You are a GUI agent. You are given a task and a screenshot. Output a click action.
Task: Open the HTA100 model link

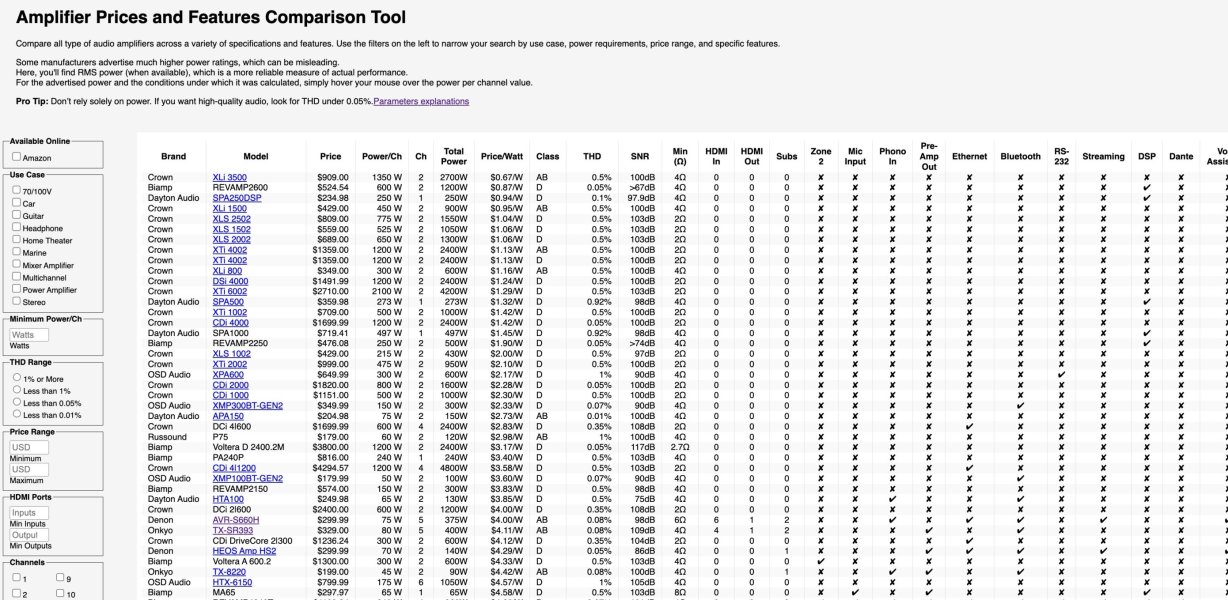228,498
